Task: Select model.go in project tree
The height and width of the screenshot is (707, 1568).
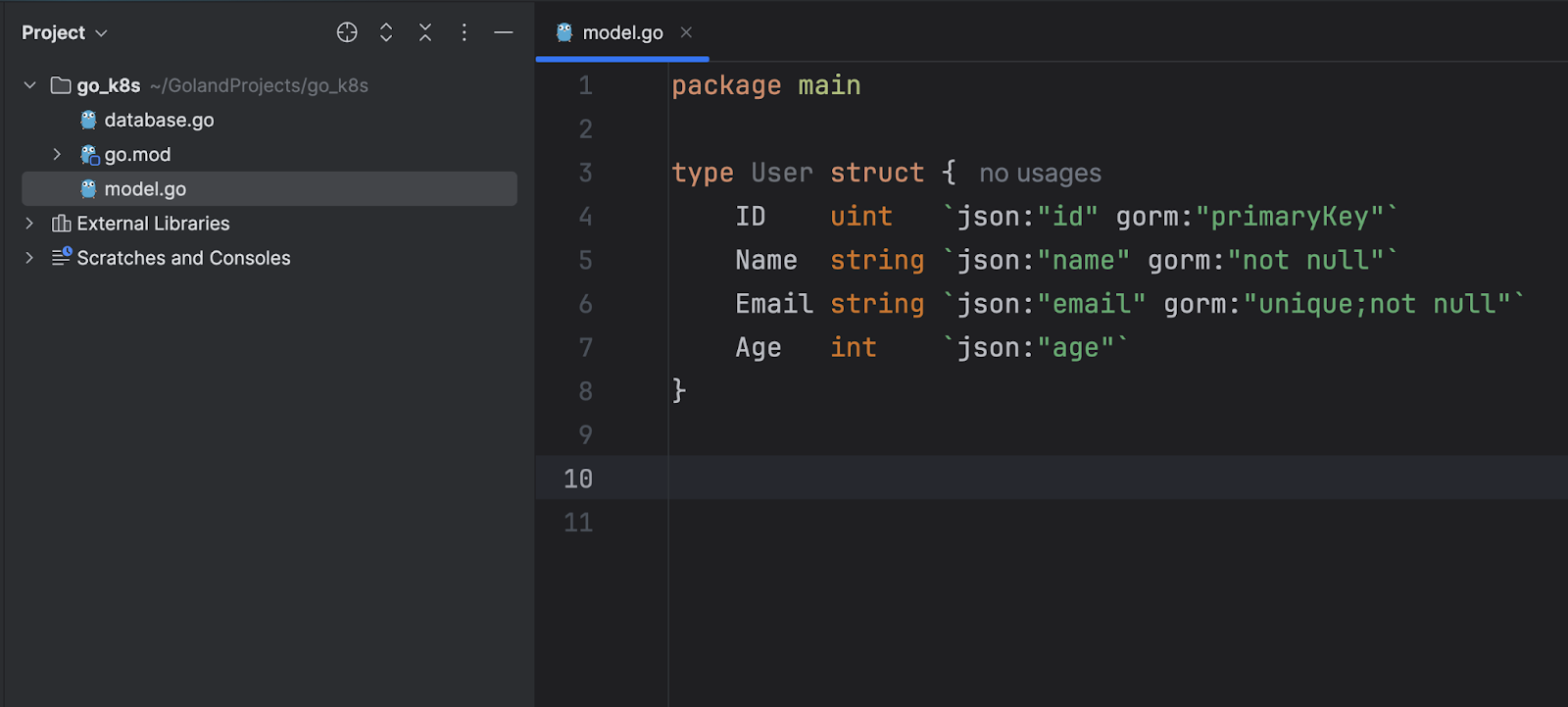Action: [x=269, y=189]
